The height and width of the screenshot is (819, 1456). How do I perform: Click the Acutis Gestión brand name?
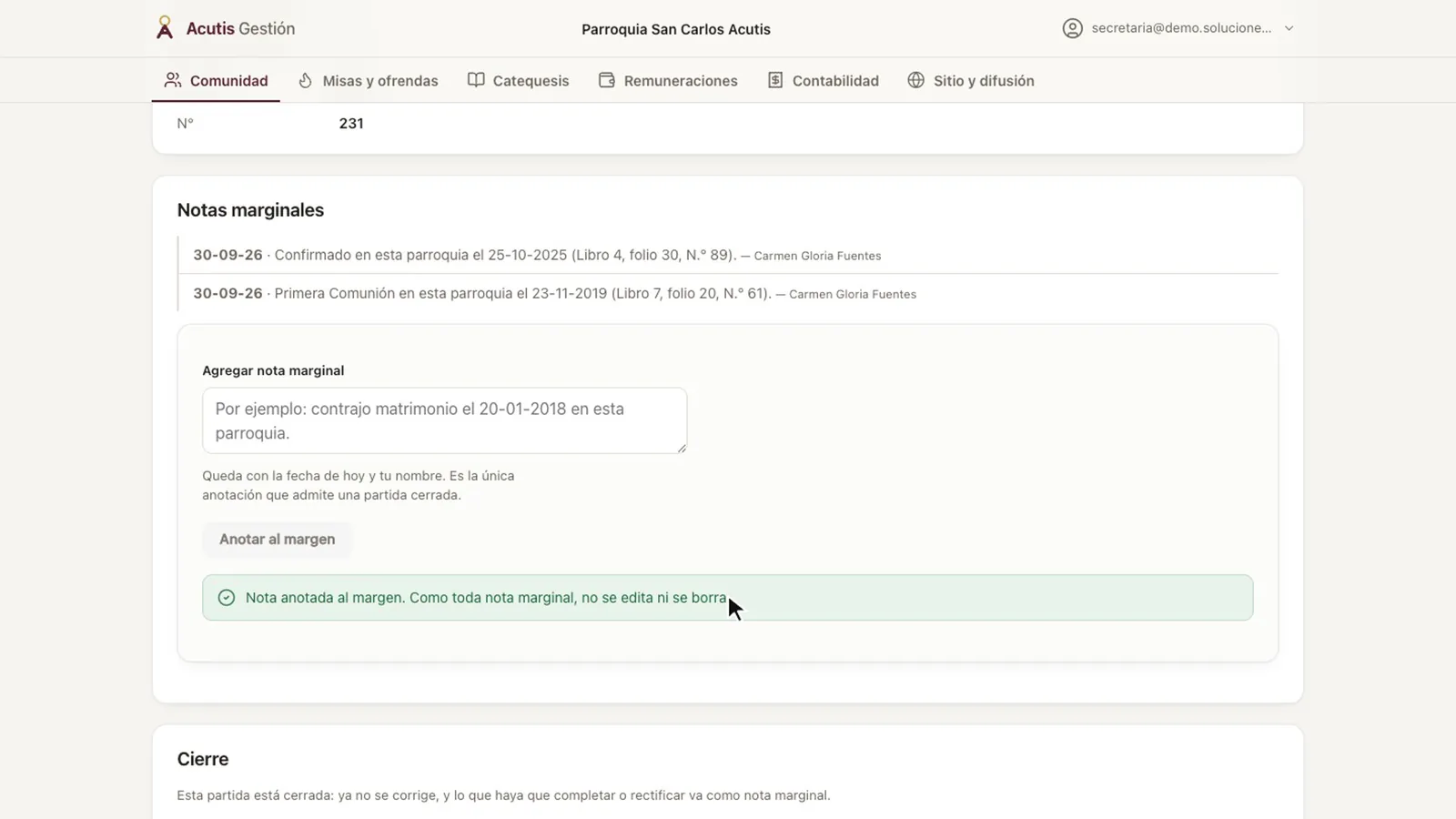[x=240, y=28]
